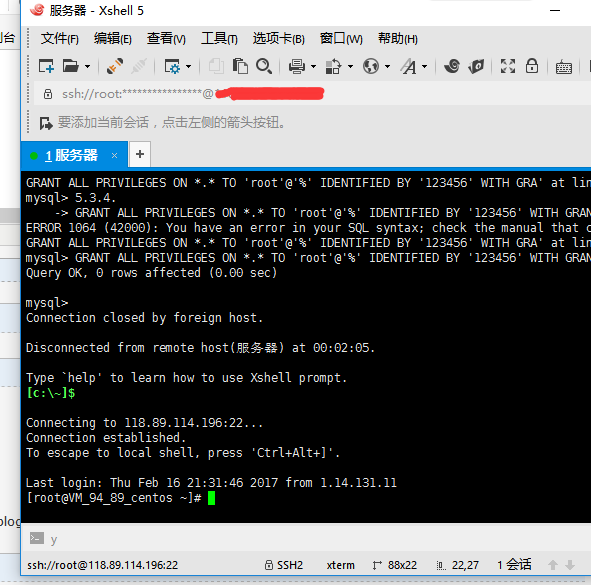591x585 pixels.
Task: Select the 1 服务器 session tab
Action: (x=74, y=155)
